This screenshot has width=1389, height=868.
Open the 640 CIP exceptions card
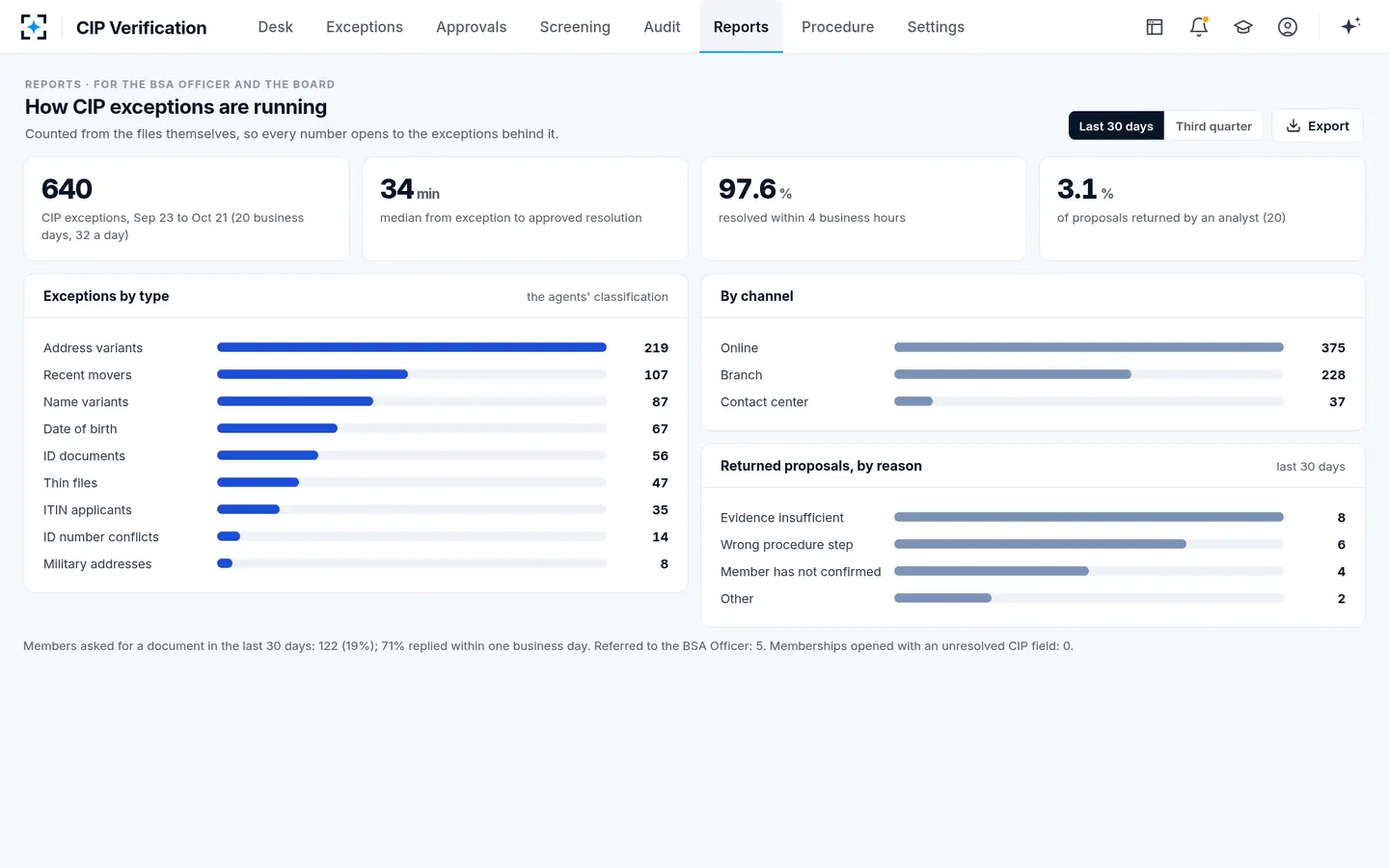(186, 209)
